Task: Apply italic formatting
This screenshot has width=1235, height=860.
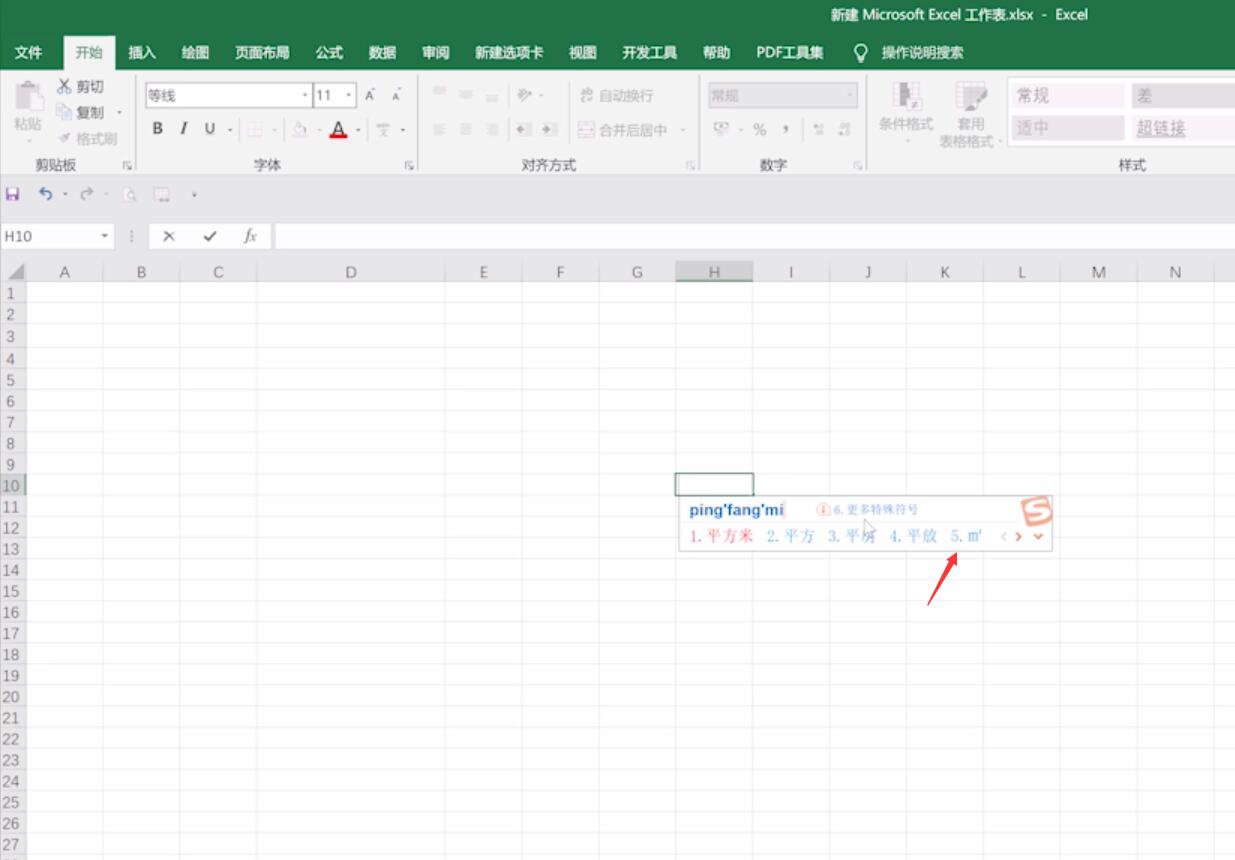Action: [x=183, y=128]
